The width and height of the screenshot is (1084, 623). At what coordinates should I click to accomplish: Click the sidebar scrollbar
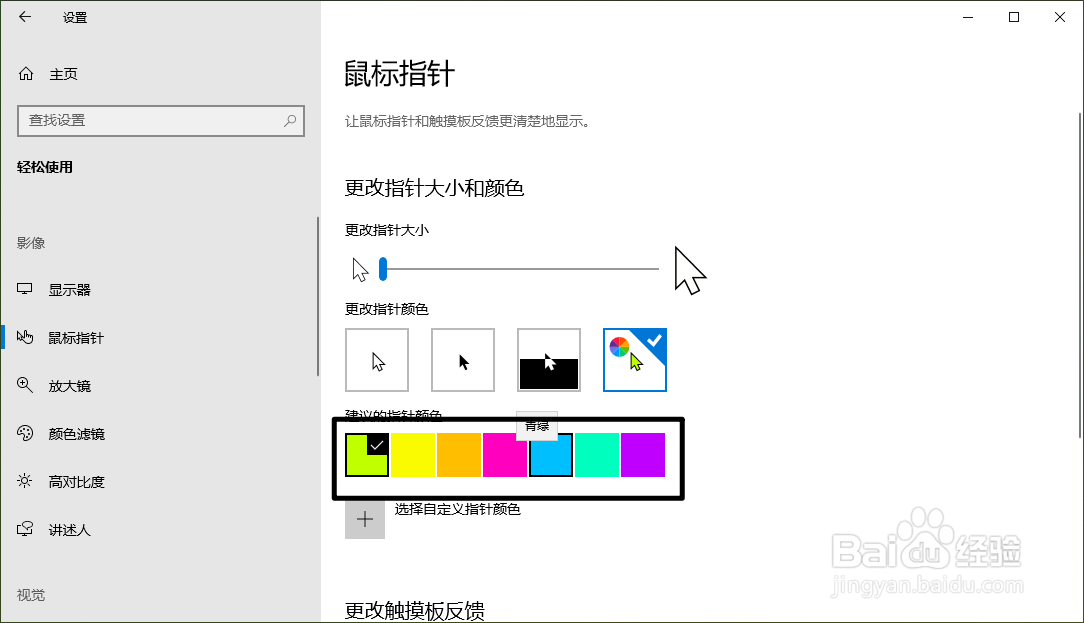318,296
